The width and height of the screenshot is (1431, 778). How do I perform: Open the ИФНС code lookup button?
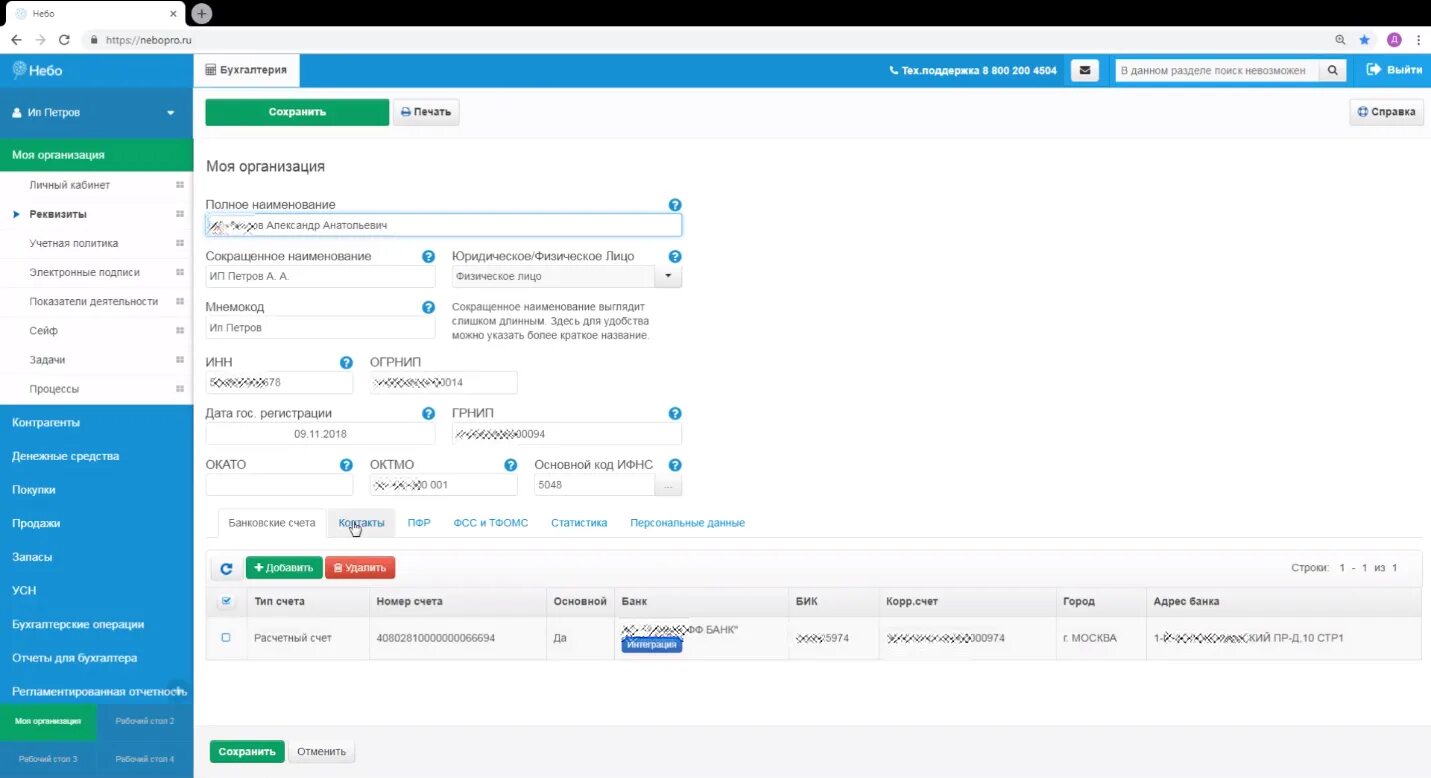(667, 485)
